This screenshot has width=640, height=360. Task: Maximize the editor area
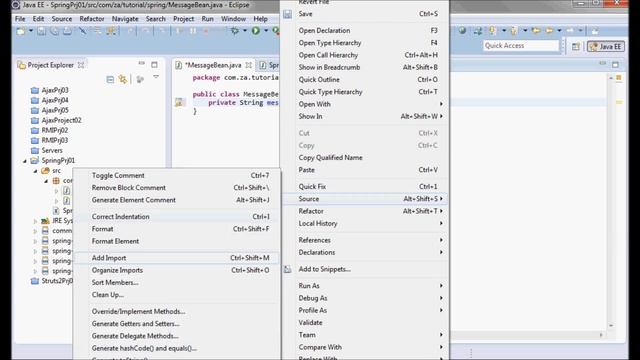click(x=615, y=64)
